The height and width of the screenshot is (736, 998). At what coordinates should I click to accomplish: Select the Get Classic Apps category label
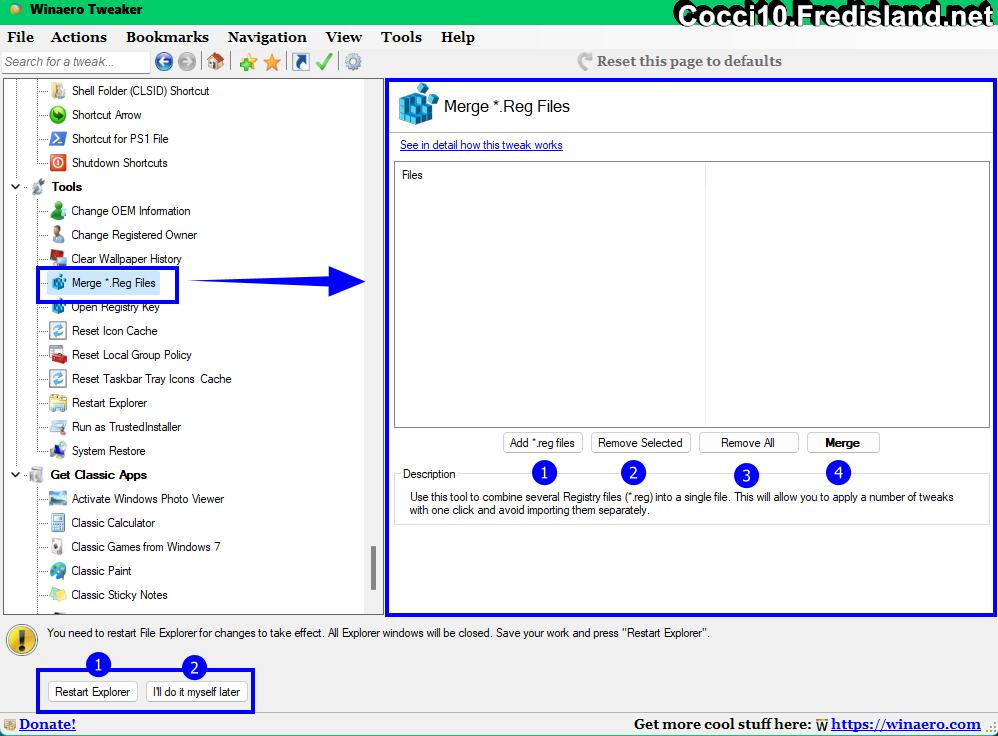pos(99,475)
